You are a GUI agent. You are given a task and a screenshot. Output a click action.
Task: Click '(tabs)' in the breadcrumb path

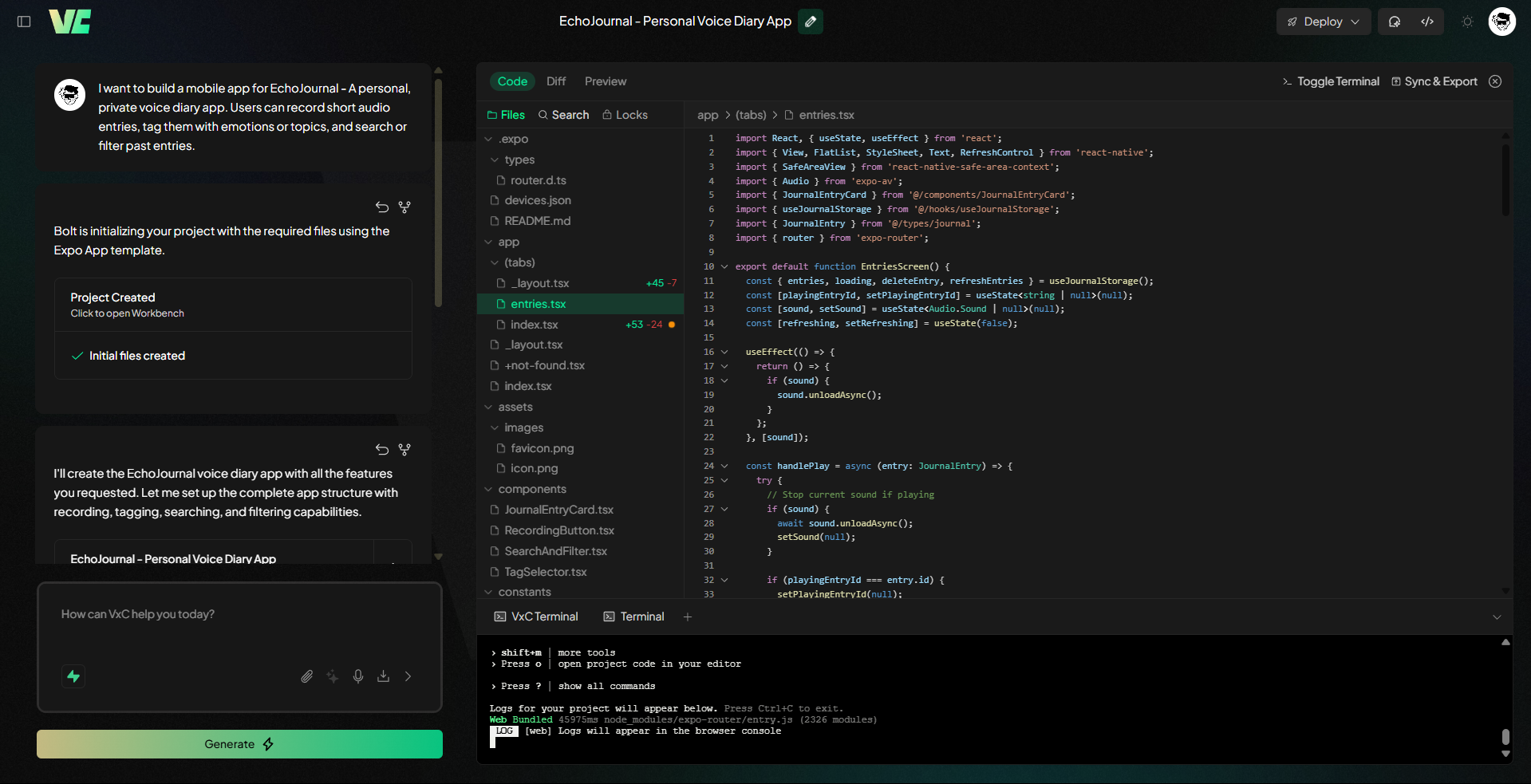(751, 115)
